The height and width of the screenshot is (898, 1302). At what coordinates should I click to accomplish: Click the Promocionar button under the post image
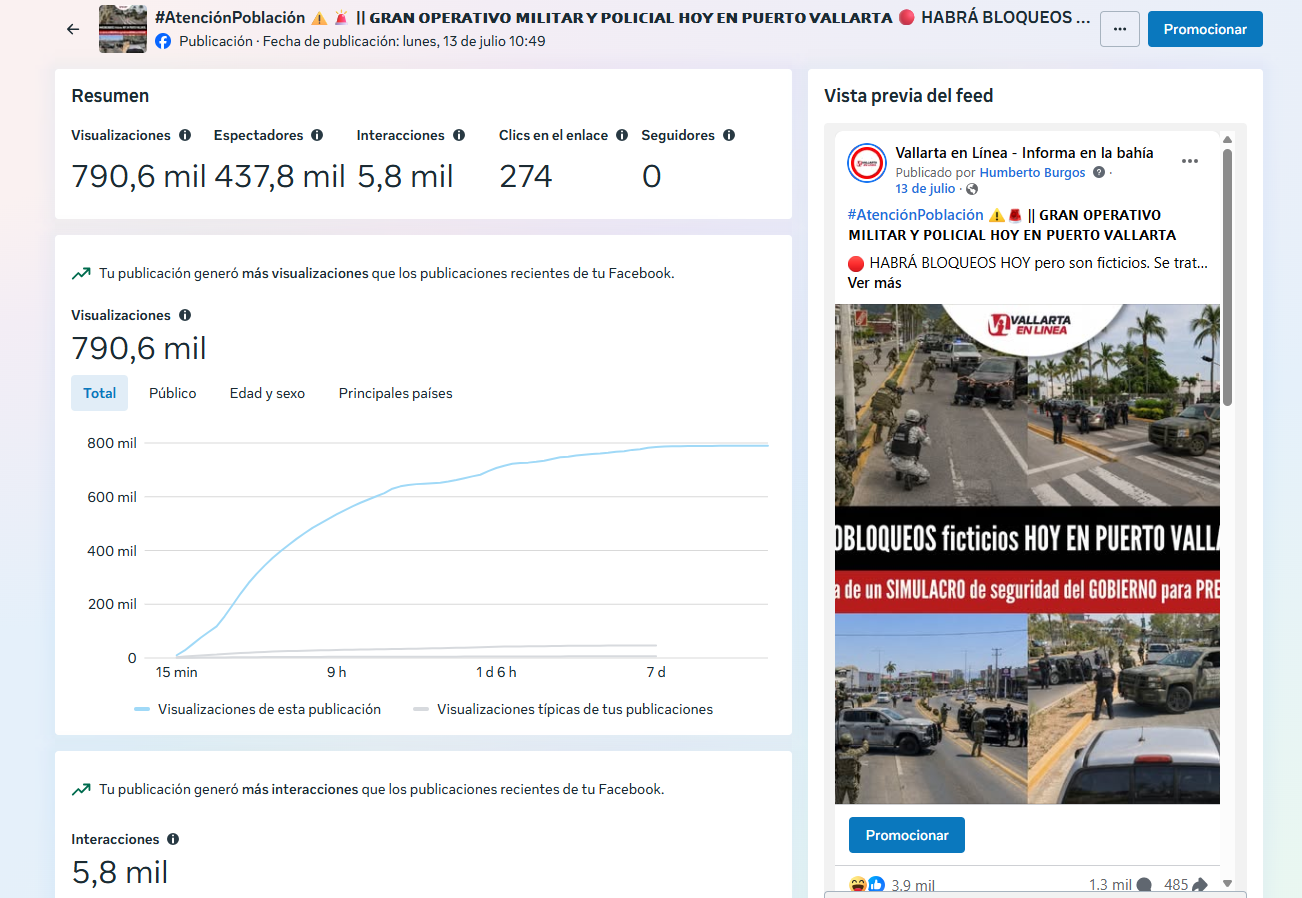coord(907,835)
